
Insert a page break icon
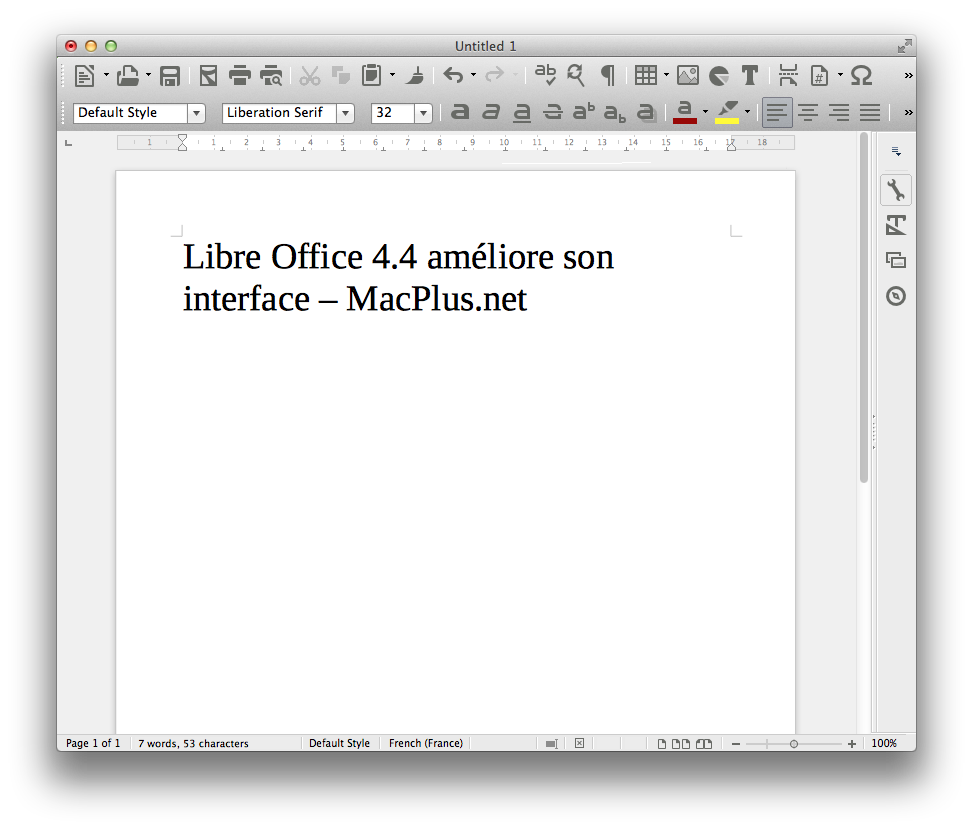[788, 75]
